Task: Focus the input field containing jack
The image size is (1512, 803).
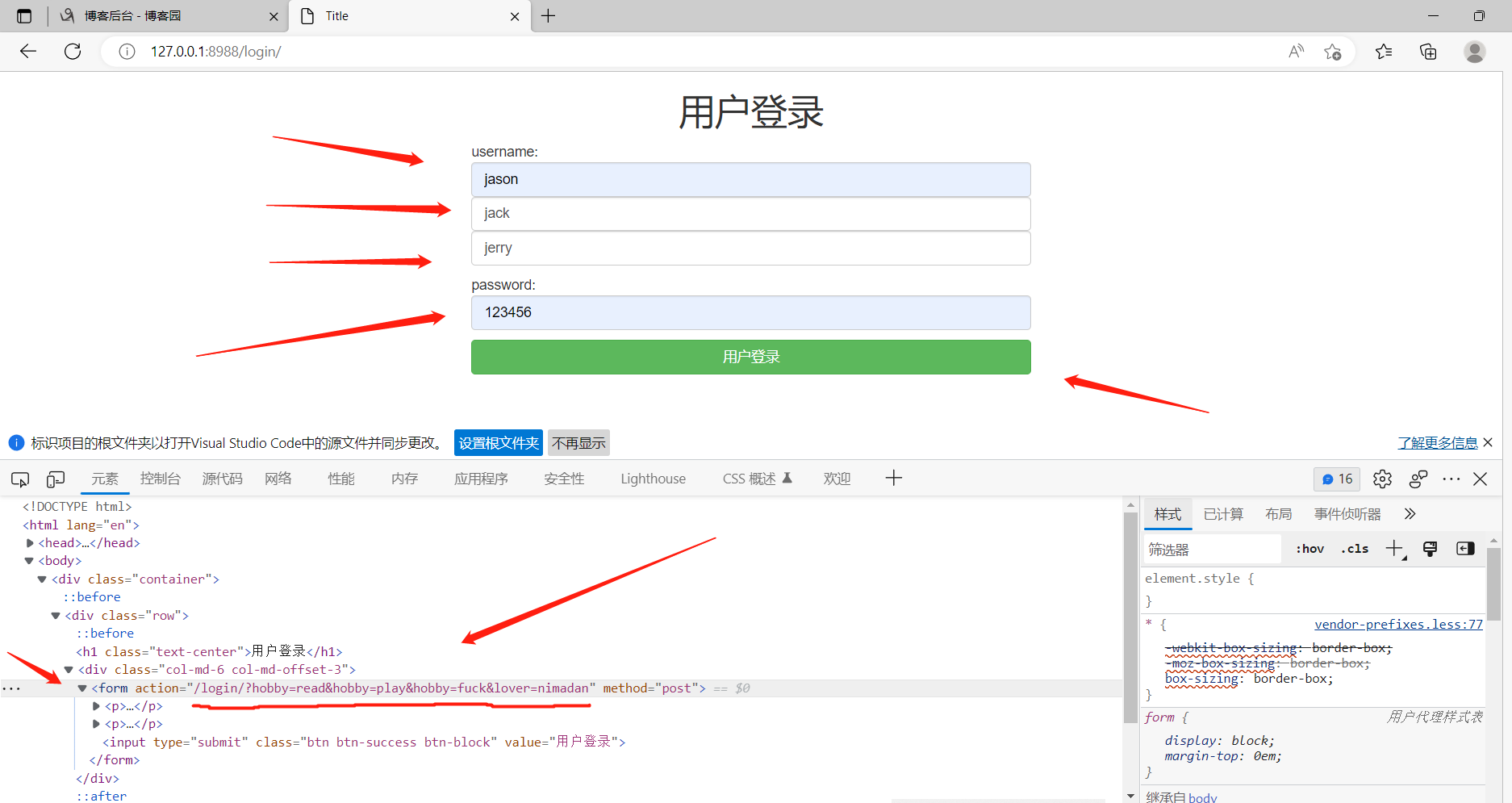Action: pyautogui.click(x=750, y=214)
